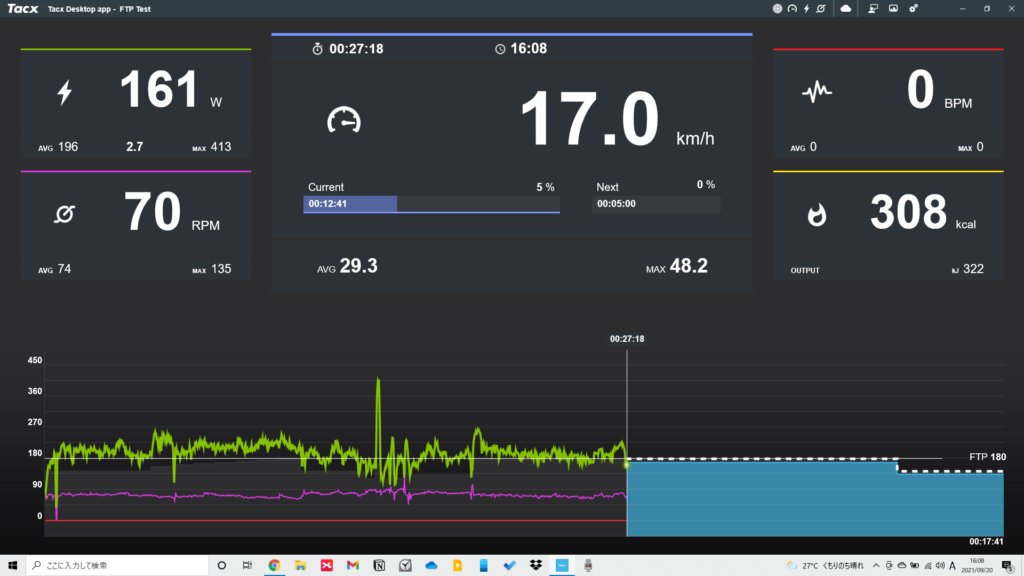This screenshot has width=1024, height=576.
Task: Click the speedometer icon in the title bar
Action: (x=792, y=8)
